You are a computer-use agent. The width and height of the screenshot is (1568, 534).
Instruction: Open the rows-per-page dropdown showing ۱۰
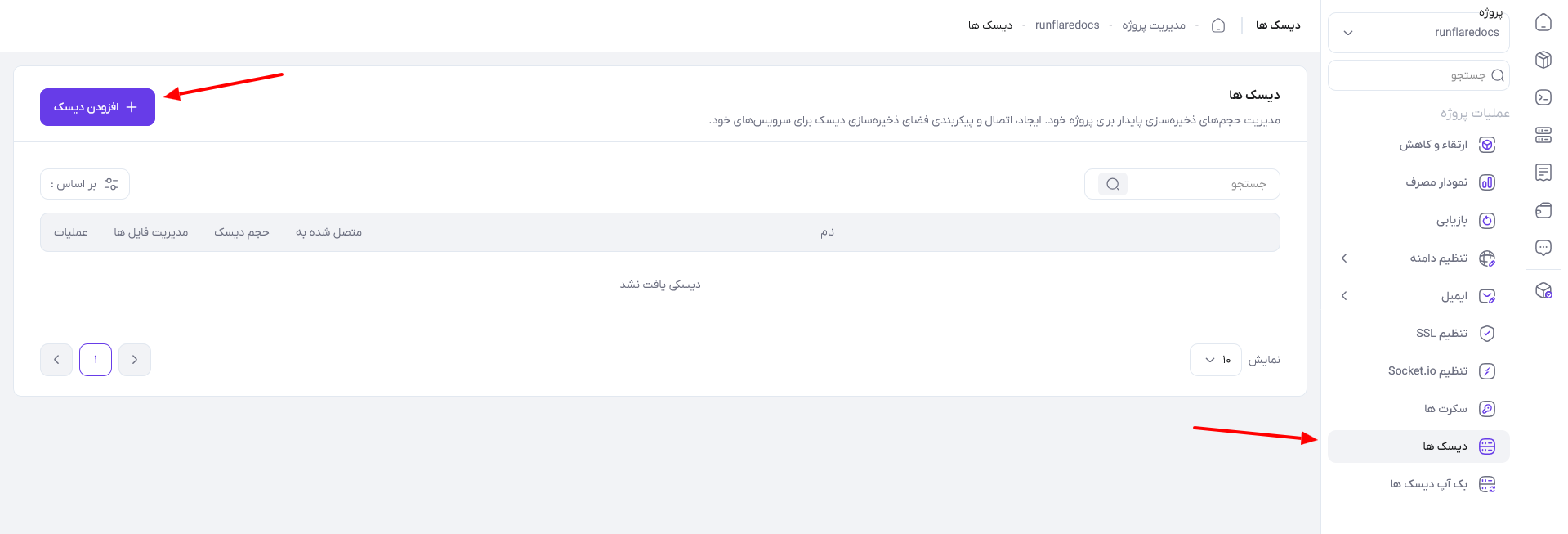click(1216, 360)
